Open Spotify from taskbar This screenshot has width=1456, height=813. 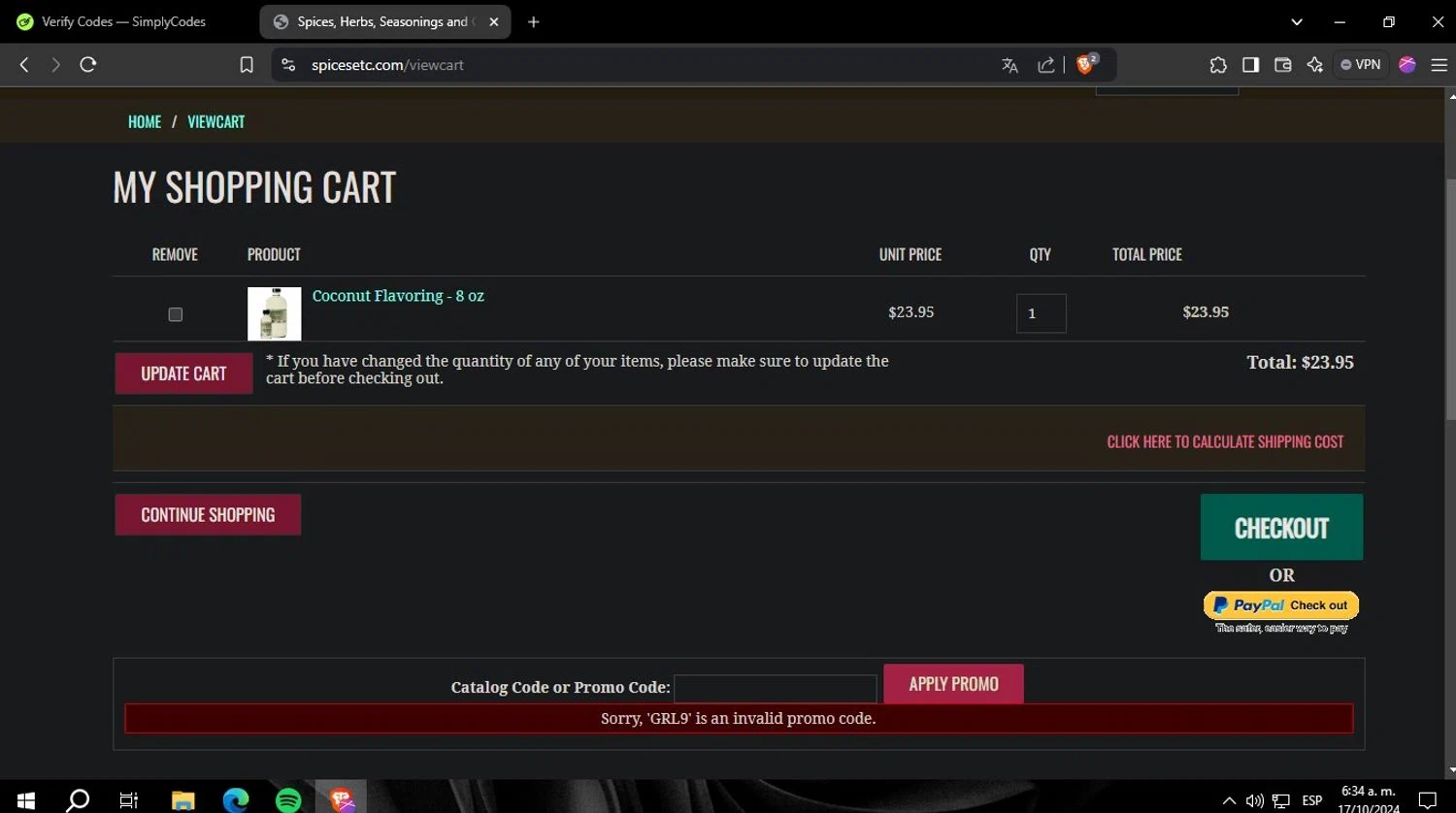click(x=288, y=800)
